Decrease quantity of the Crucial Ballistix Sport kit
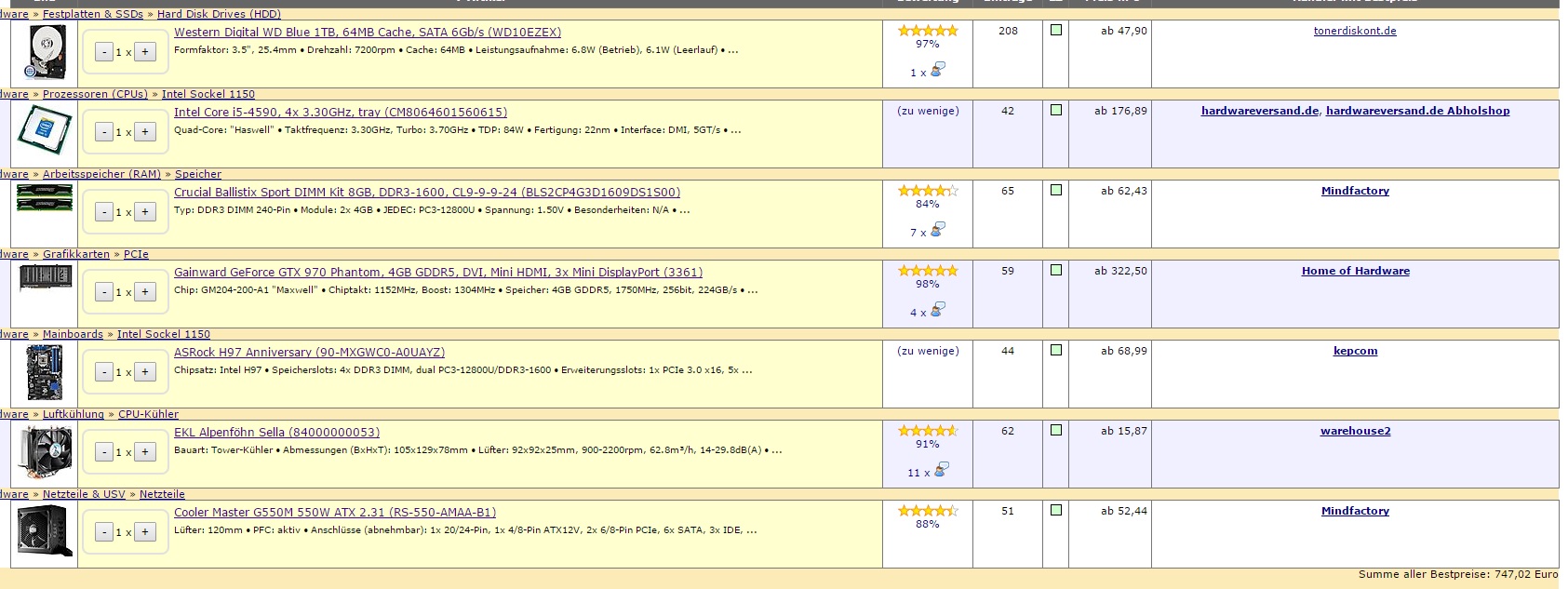The height and width of the screenshot is (589, 1568). pos(104,212)
